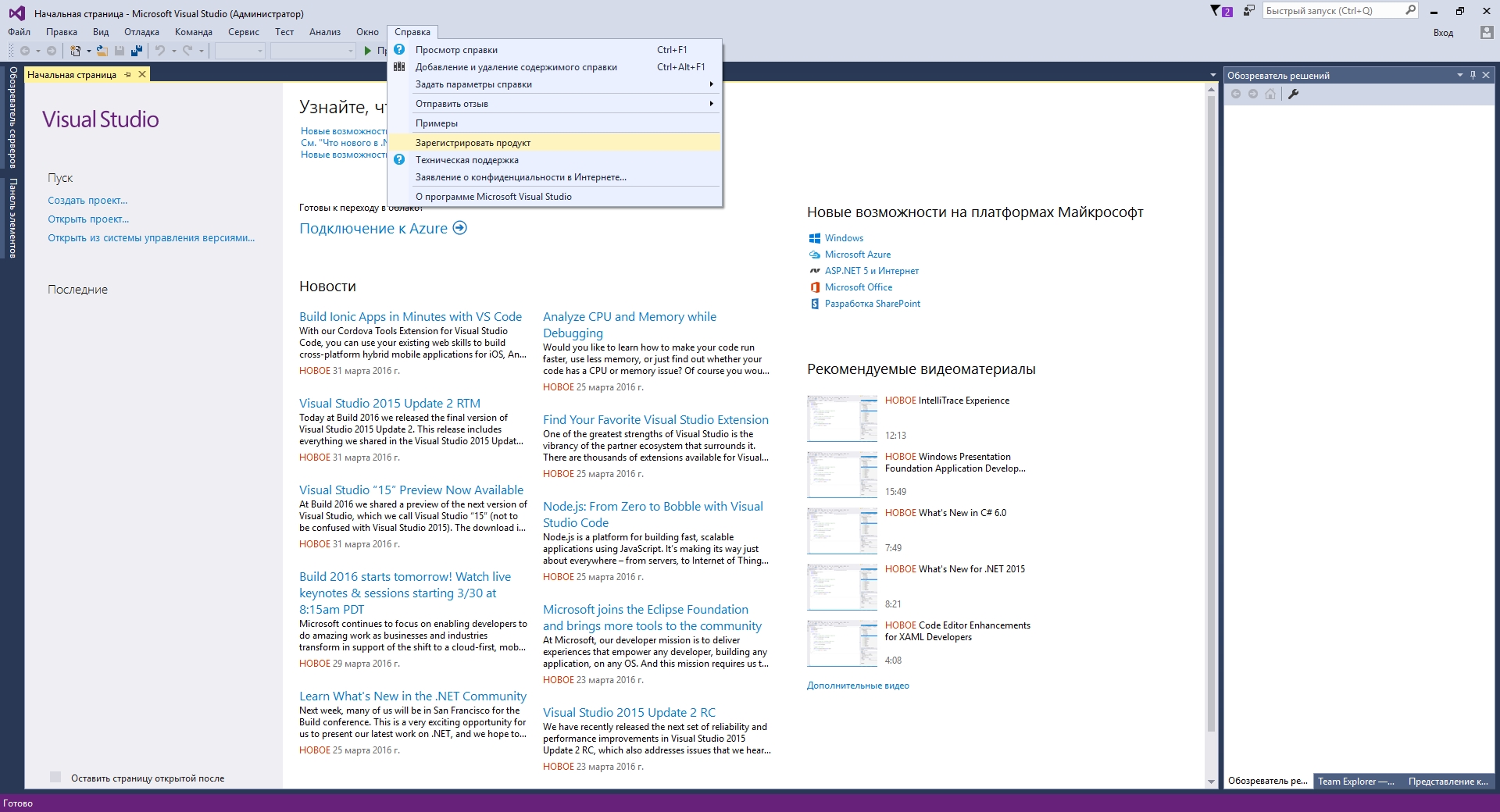Open the Отладка menu
The image size is (1500, 812).
click(141, 32)
